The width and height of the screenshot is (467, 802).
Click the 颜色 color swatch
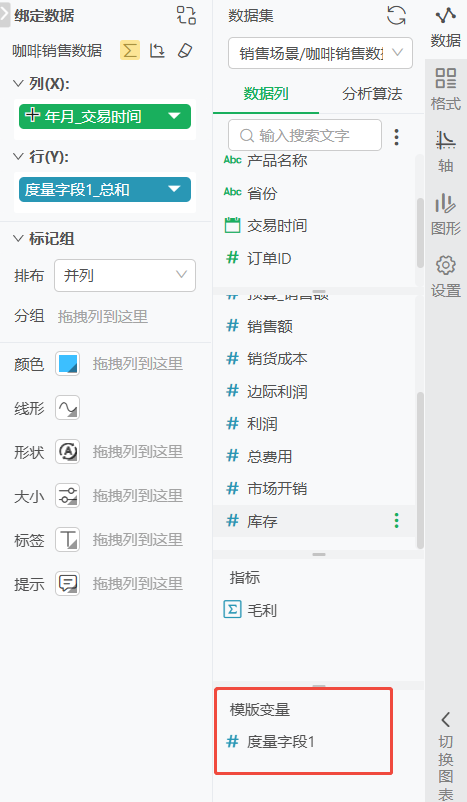point(68,364)
